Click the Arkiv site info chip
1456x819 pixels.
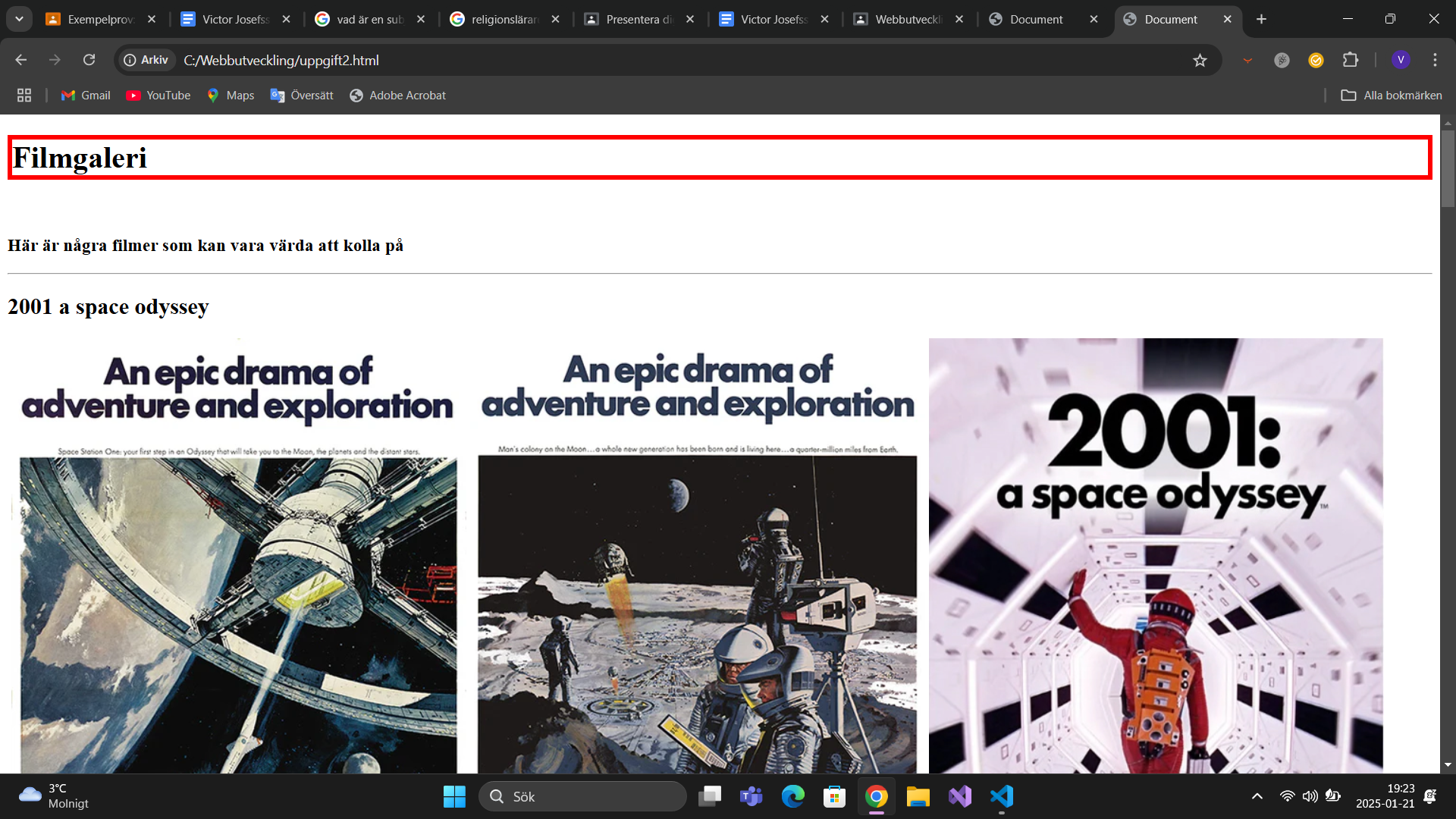[146, 60]
